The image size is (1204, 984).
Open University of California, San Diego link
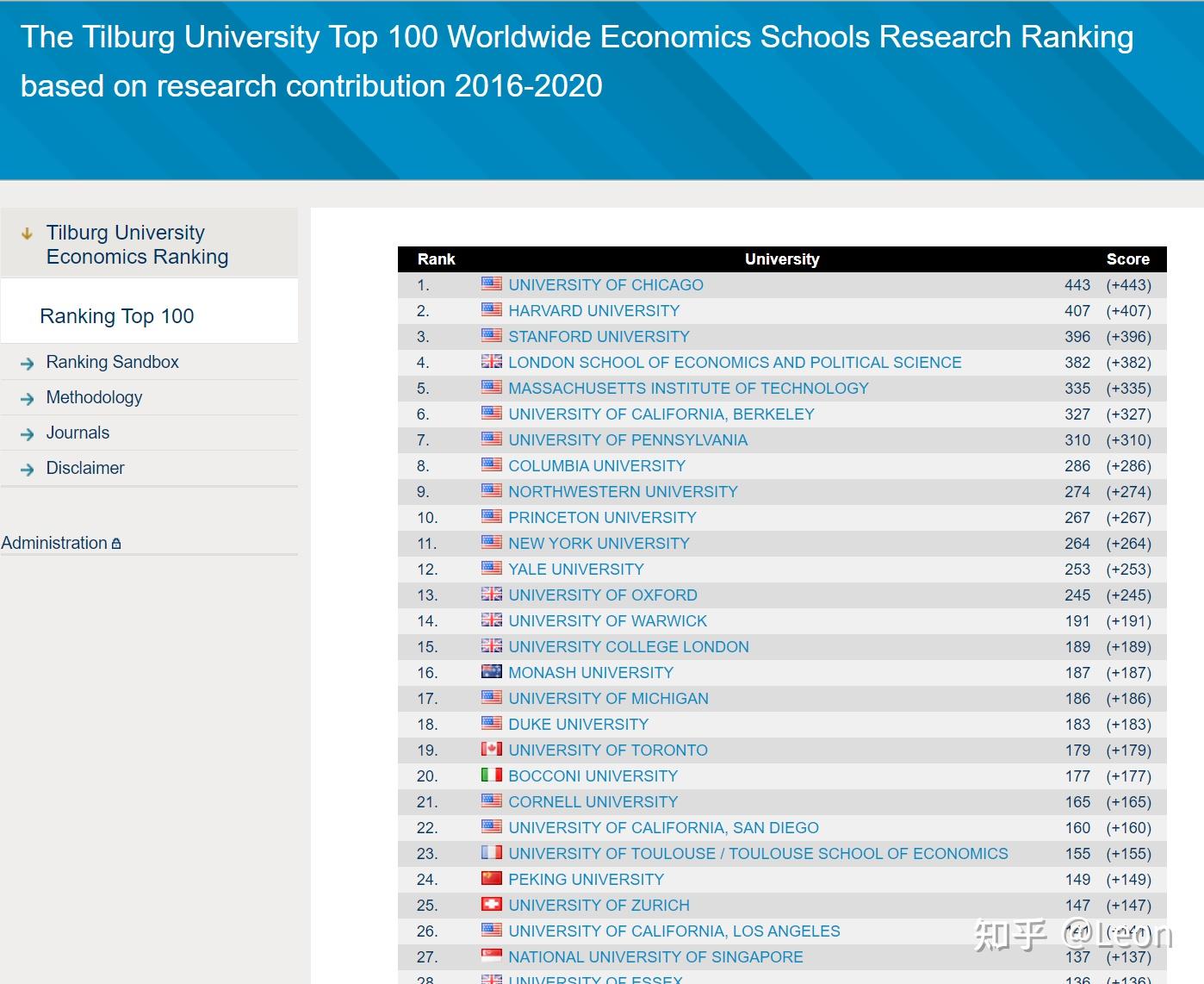click(x=663, y=828)
